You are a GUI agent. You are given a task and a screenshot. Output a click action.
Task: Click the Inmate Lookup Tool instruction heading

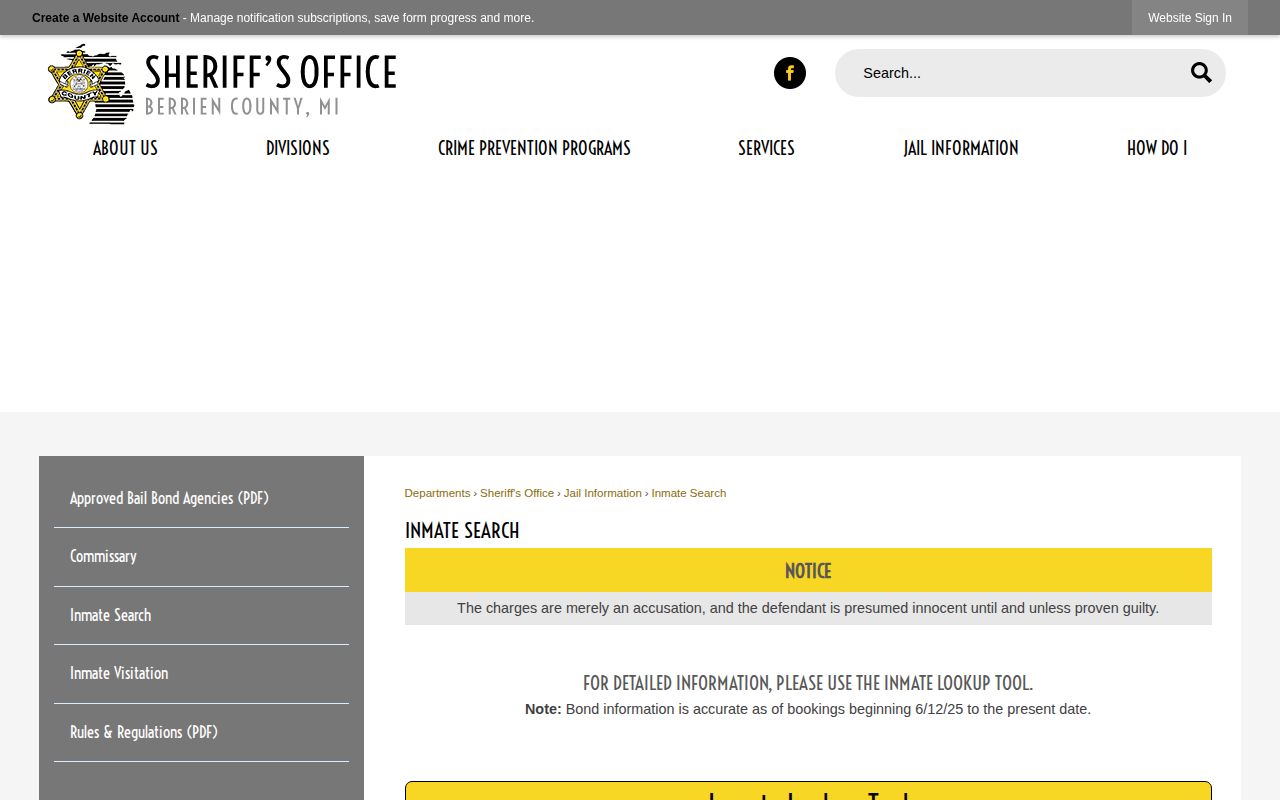808,683
